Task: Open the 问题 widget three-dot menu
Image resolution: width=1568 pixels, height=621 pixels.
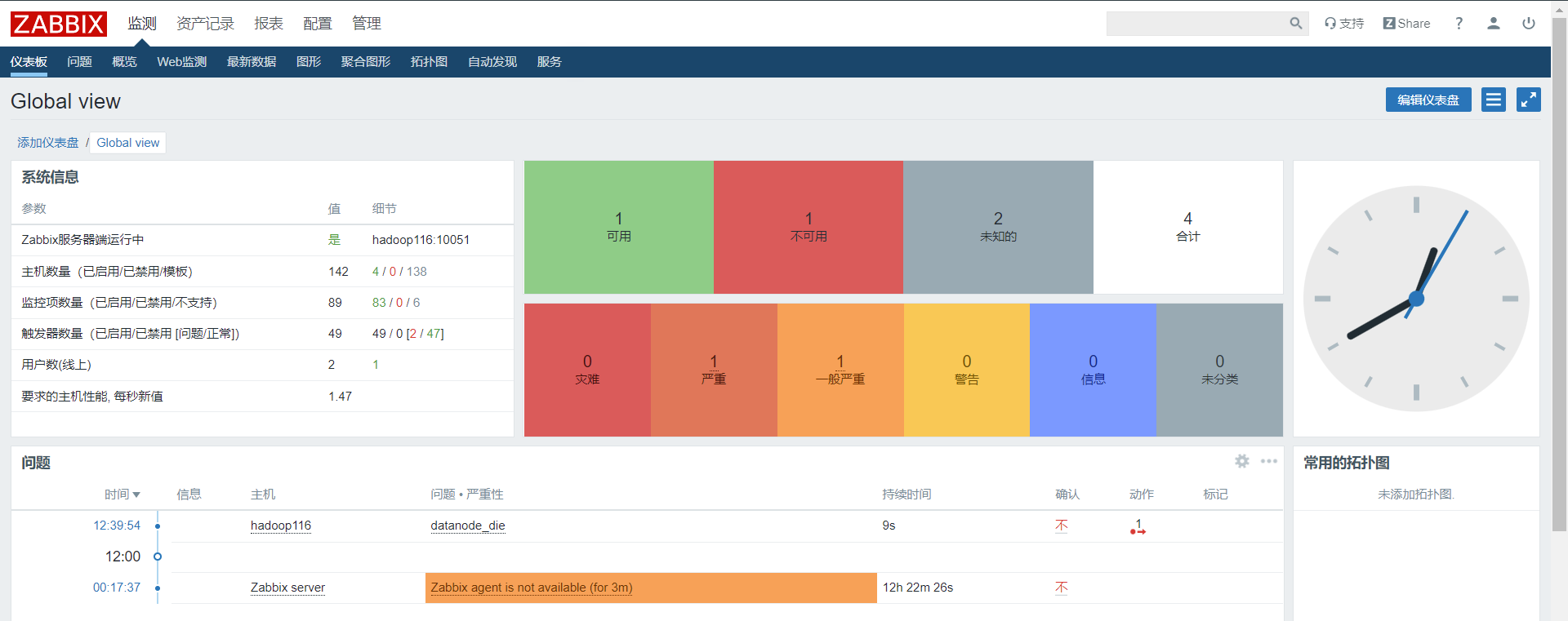Action: point(1268,461)
